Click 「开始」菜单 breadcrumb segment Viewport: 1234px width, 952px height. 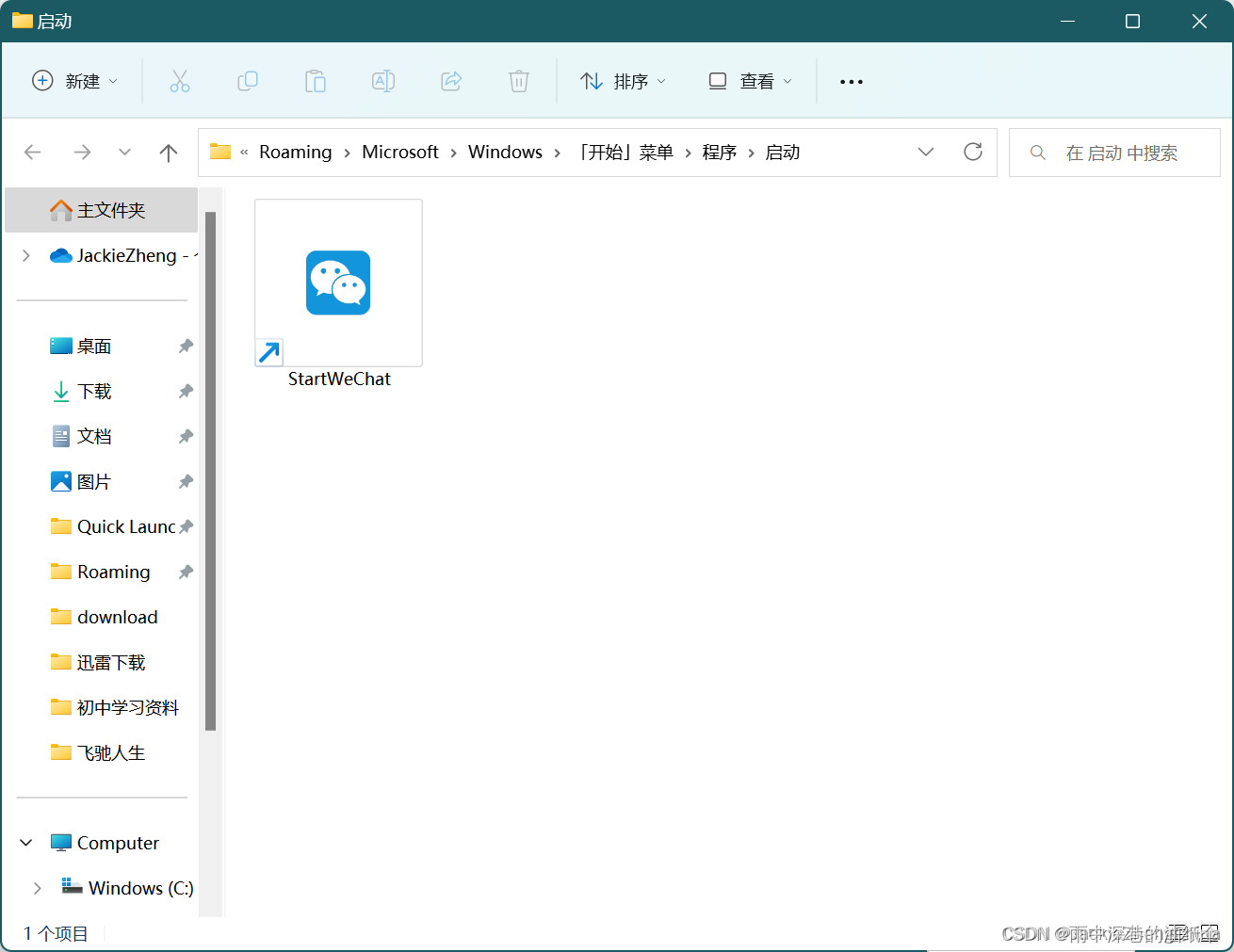click(x=626, y=152)
